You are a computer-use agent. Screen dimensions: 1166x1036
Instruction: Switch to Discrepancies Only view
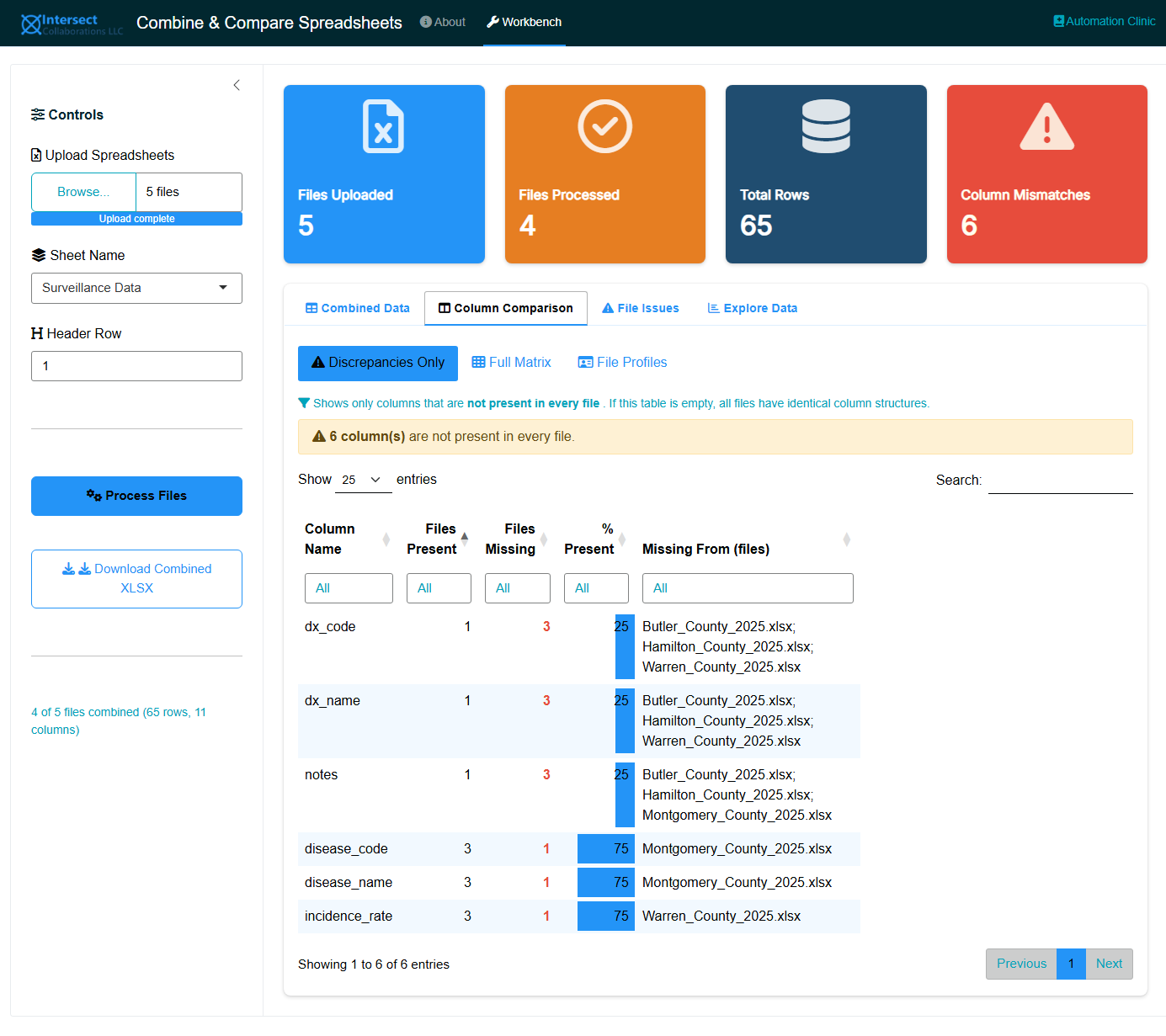point(378,363)
